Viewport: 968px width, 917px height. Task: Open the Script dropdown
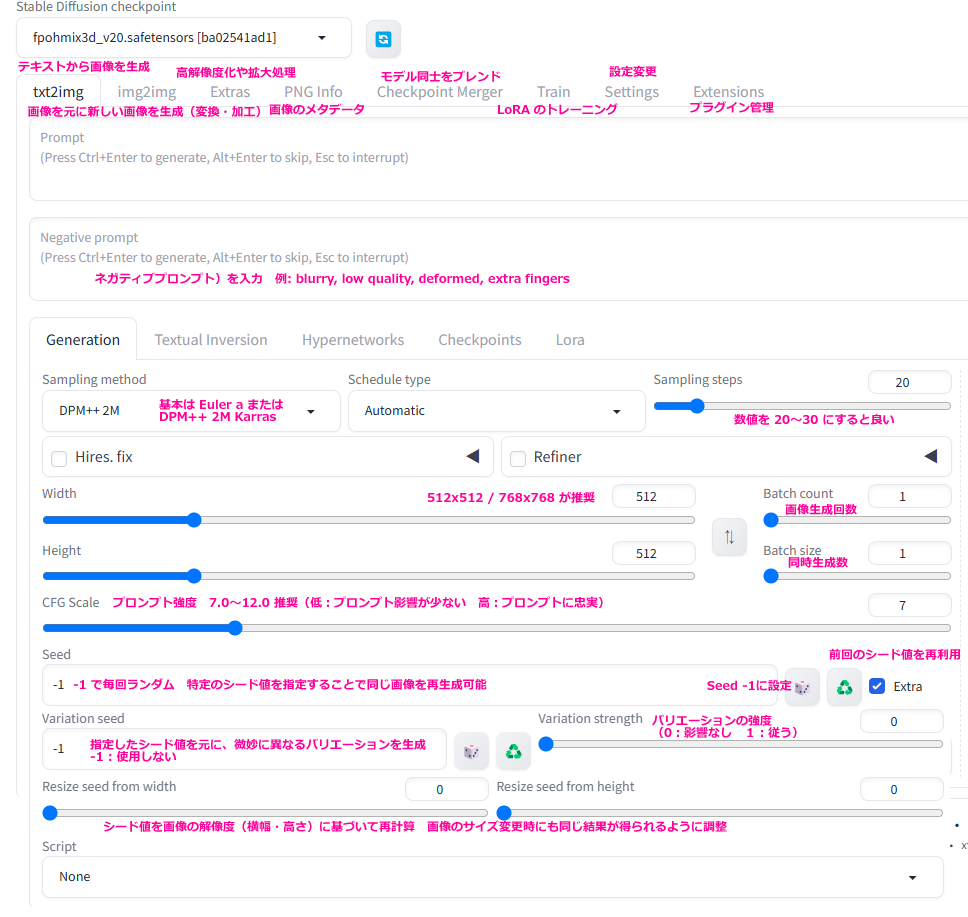[x=492, y=877]
